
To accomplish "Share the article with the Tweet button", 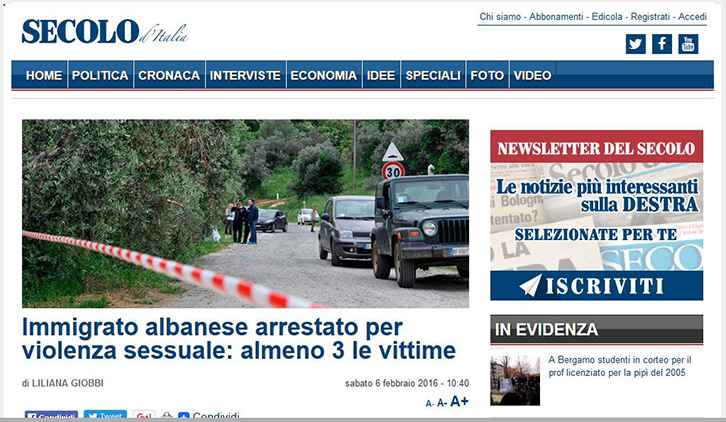I will (x=105, y=416).
